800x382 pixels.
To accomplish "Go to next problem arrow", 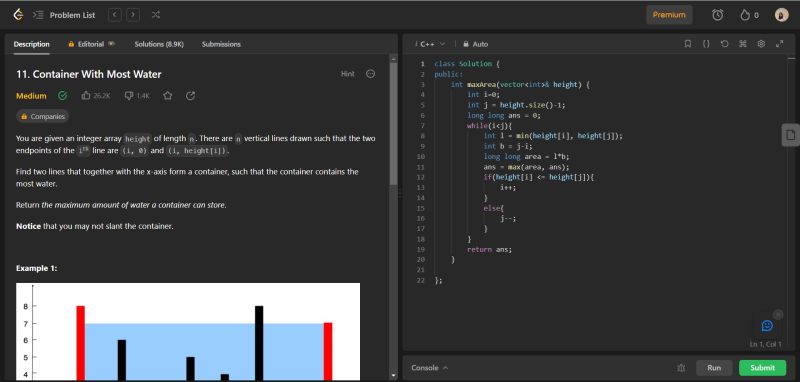I will (x=133, y=15).
